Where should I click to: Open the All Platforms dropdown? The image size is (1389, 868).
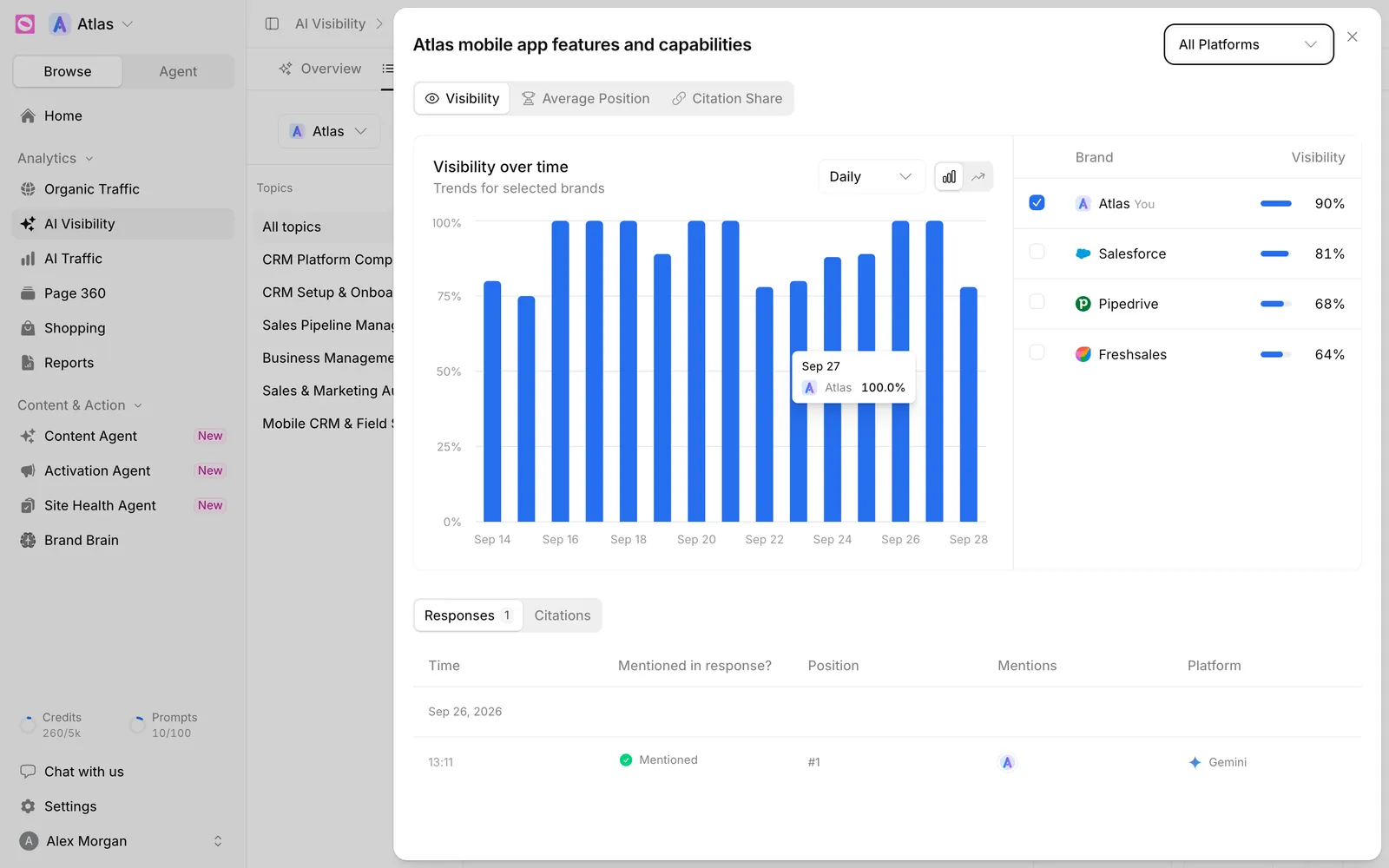[x=1248, y=44]
